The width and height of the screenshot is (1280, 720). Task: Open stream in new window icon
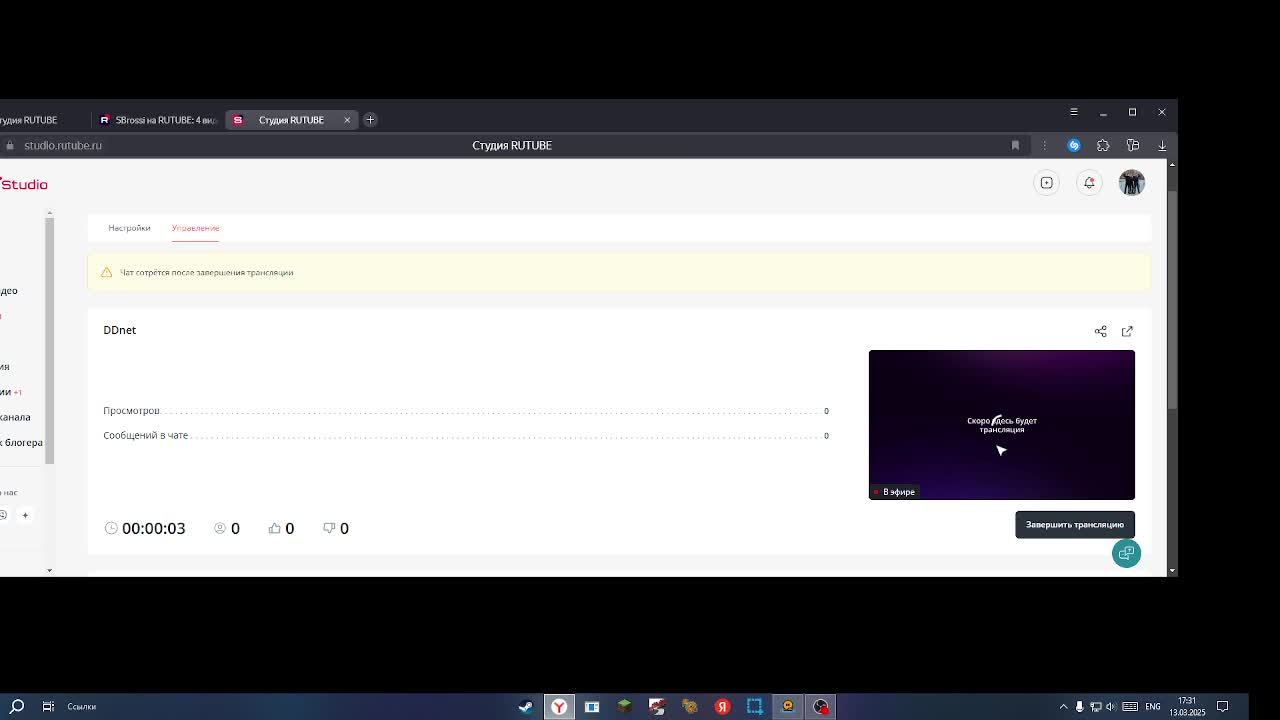1127,331
